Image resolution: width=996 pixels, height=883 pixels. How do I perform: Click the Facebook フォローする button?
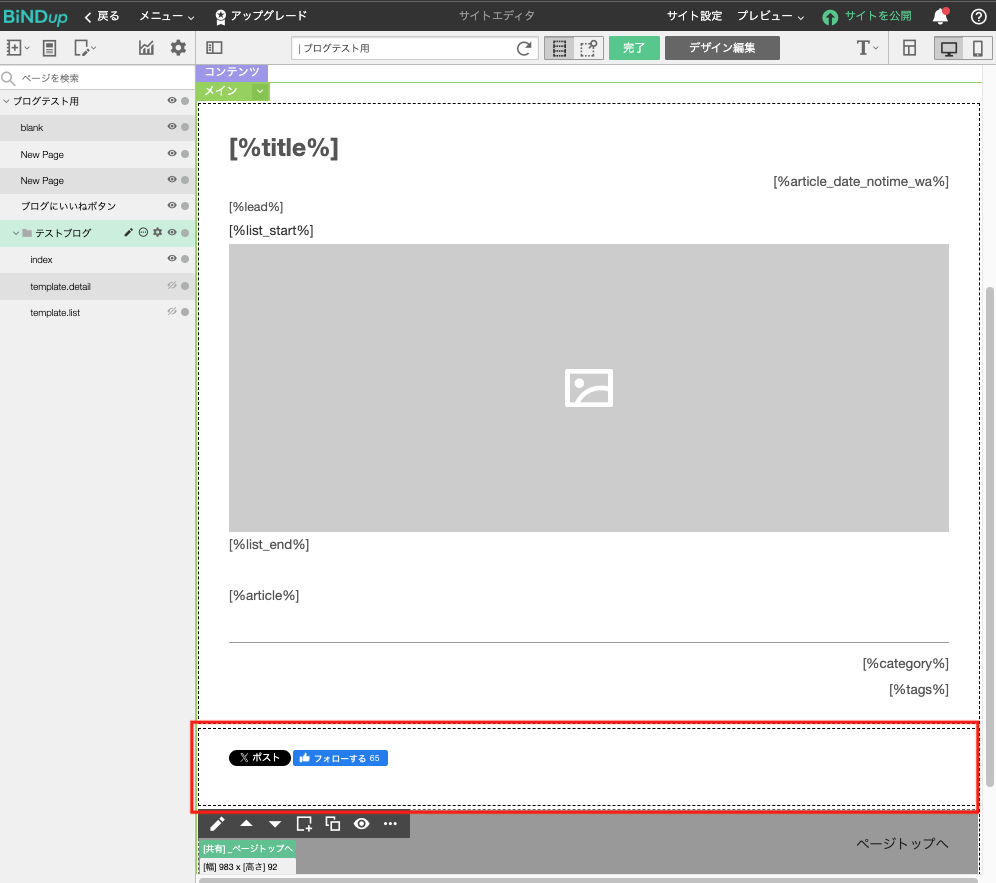[340, 758]
